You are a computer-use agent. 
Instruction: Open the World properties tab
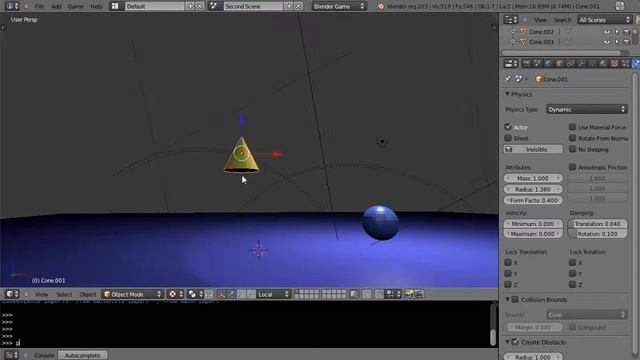(549, 63)
